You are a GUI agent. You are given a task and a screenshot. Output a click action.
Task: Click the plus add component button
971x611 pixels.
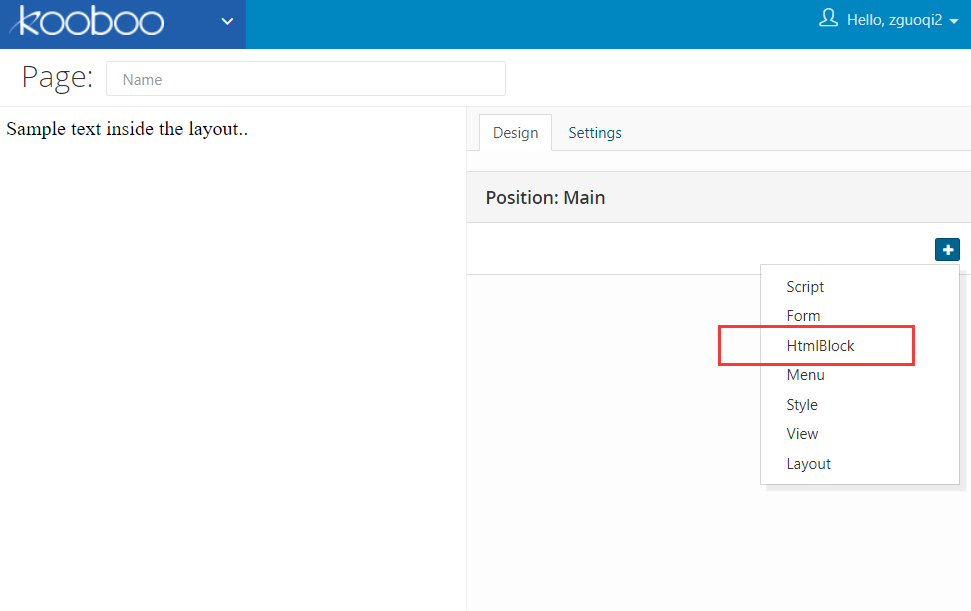pyautogui.click(x=947, y=250)
